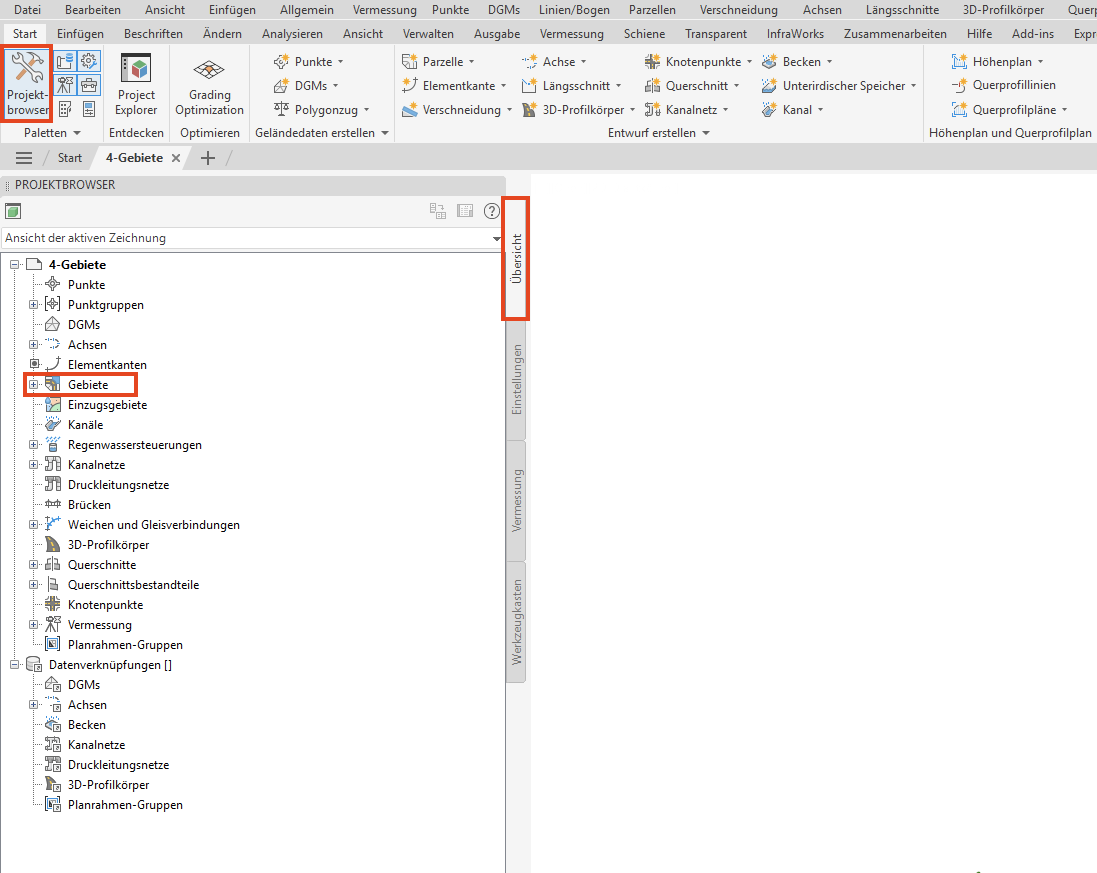Collapse the Datenverknüpfungen tree node
The width and height of the screenshot is (1097, 873).
[x=14, y=665]
